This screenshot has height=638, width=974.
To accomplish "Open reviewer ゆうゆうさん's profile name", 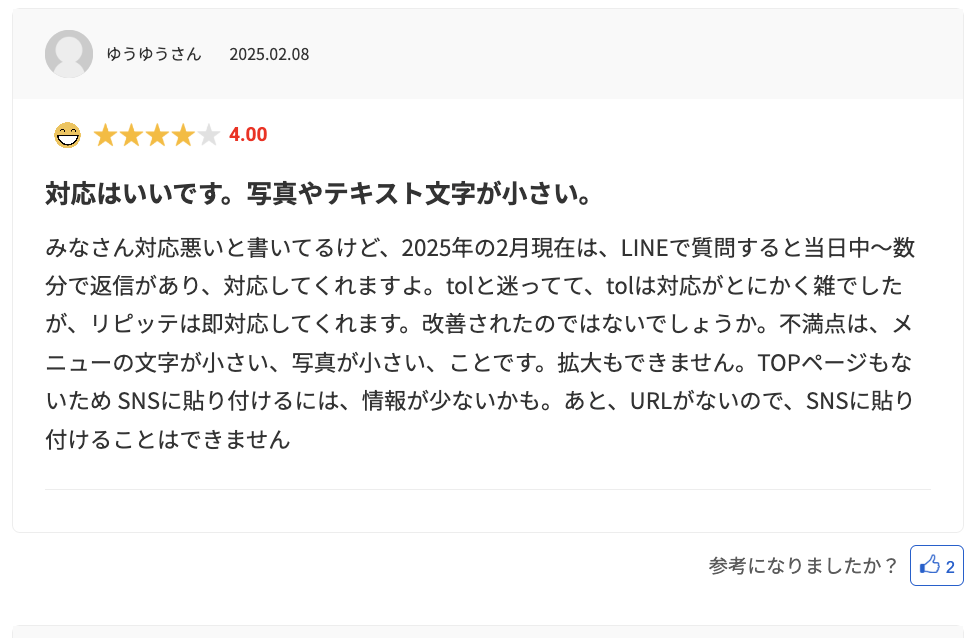I will point(154,54).
